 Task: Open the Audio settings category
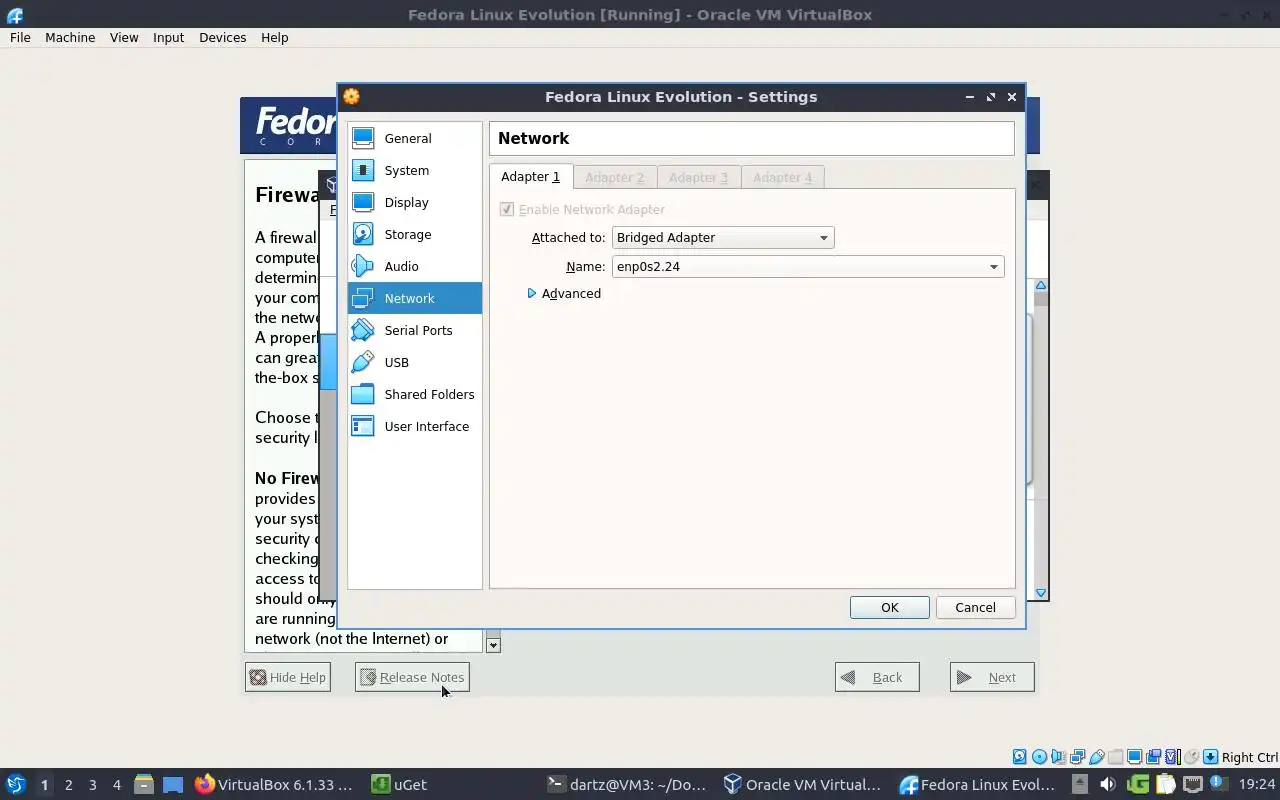click(x=414, y=266)
